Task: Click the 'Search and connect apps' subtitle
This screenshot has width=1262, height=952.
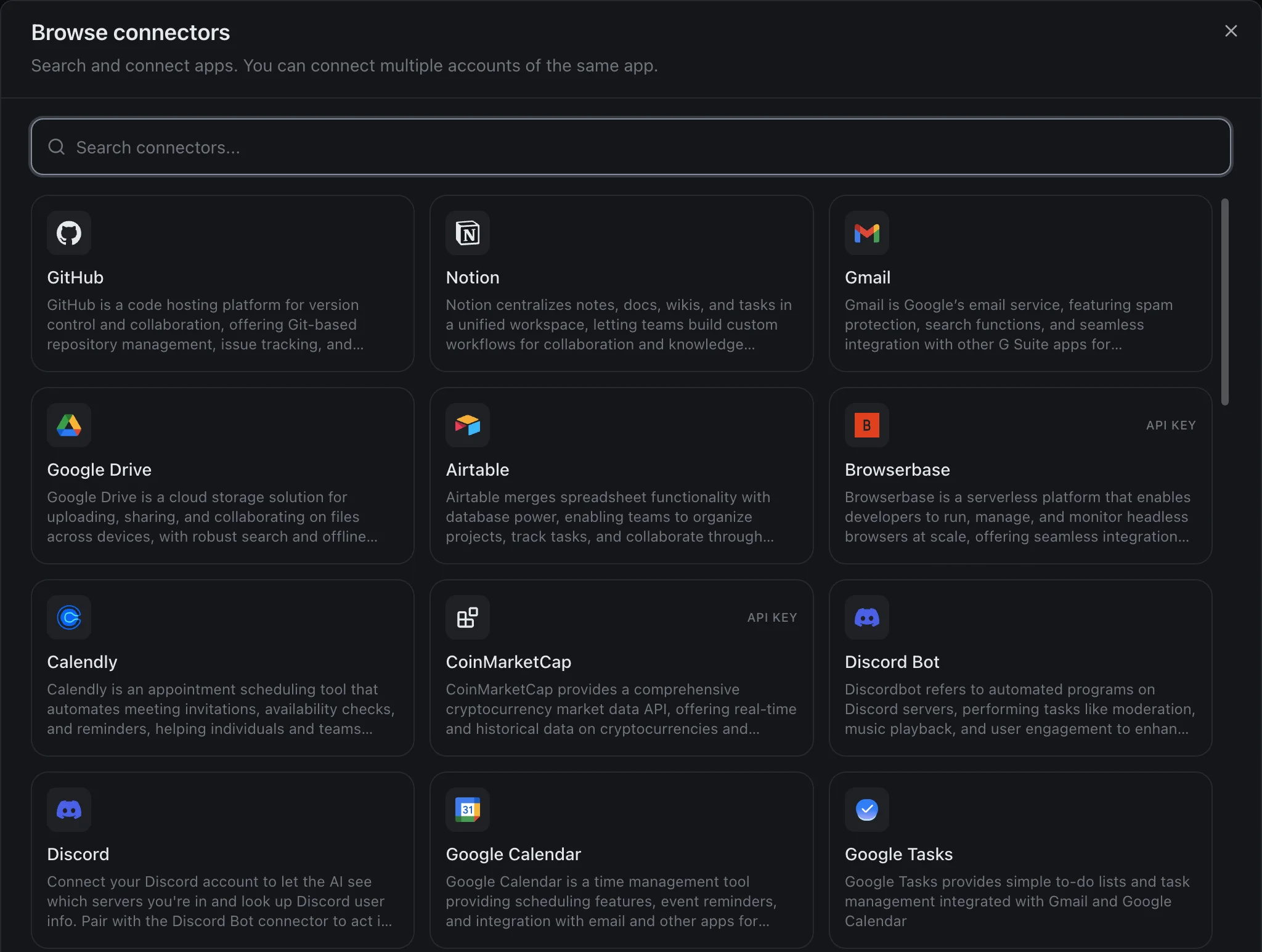Action: pyautogui.click(x=344, y=65)
